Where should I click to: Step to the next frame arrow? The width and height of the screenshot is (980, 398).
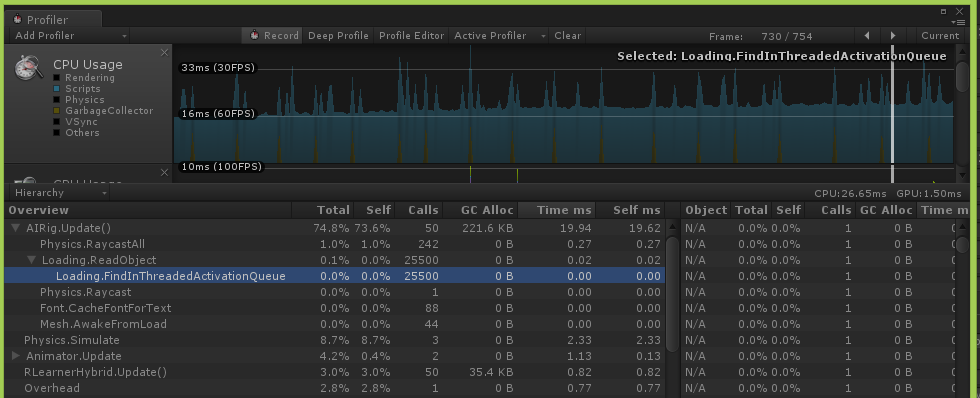point(893,36)
